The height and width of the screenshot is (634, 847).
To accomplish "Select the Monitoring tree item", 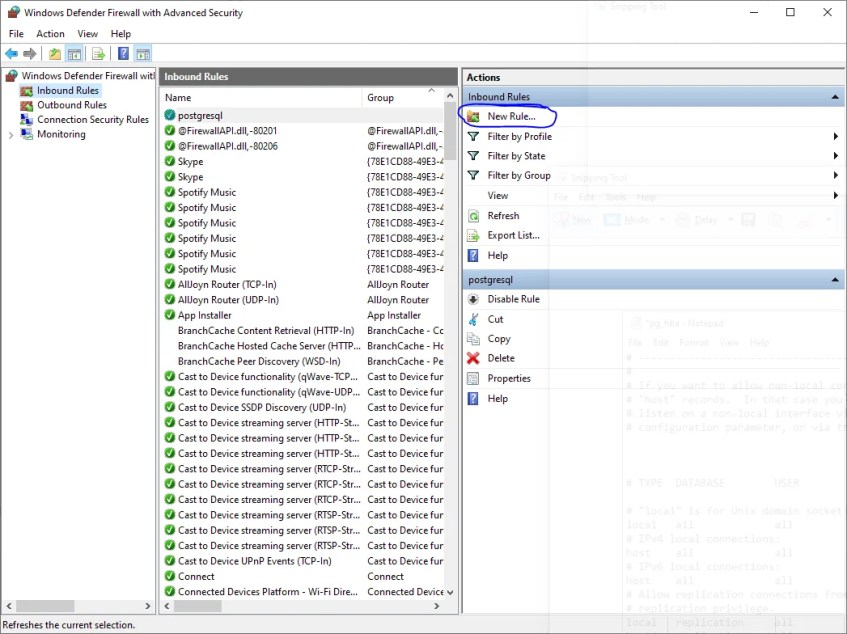I will click(61, 134).
